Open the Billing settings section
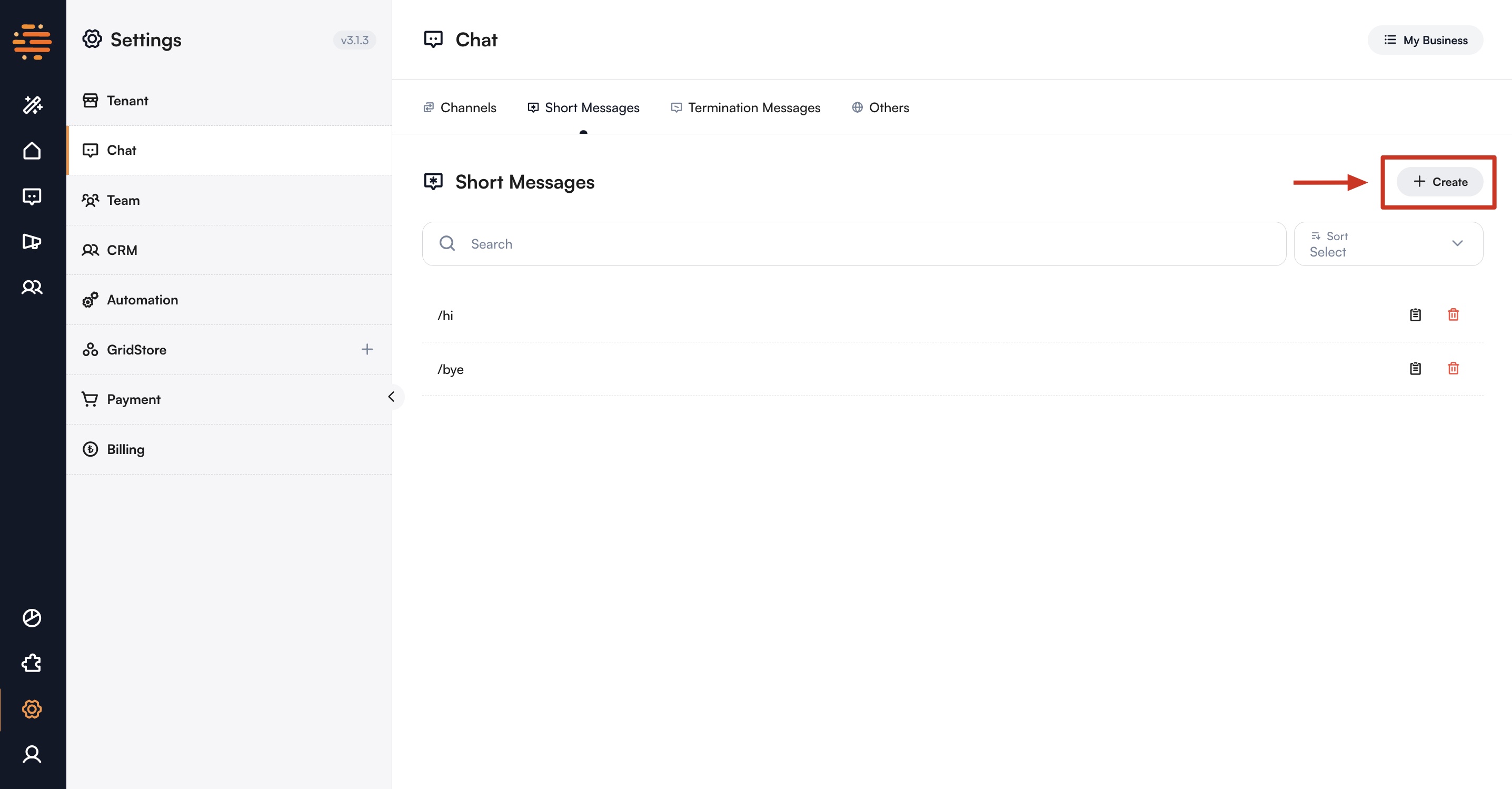The height and width of the screenshot is (789, 1512). coord(125,449)
